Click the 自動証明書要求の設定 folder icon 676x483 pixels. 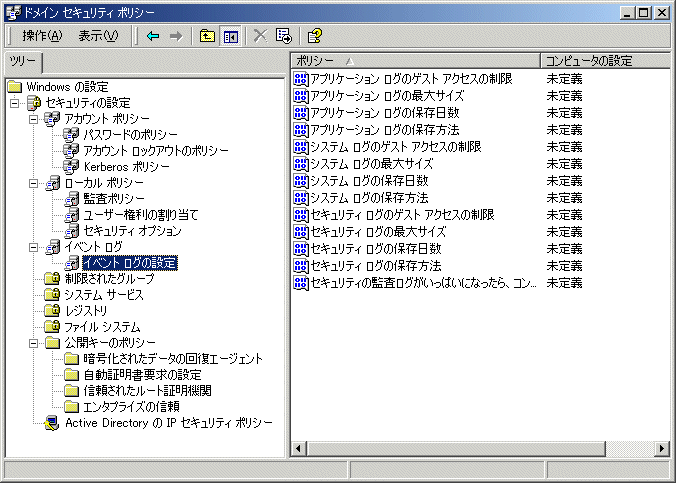point(71,375)
